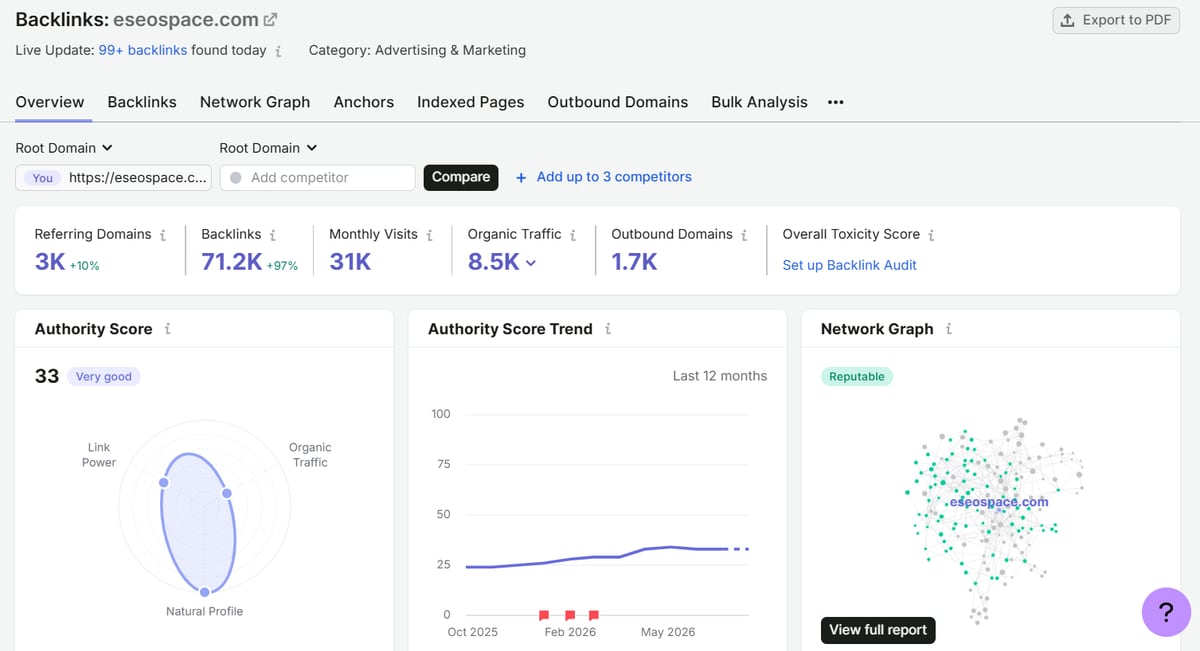Click the Last 12 months label
Screen dimensions: 1200x651
(720, 376)
